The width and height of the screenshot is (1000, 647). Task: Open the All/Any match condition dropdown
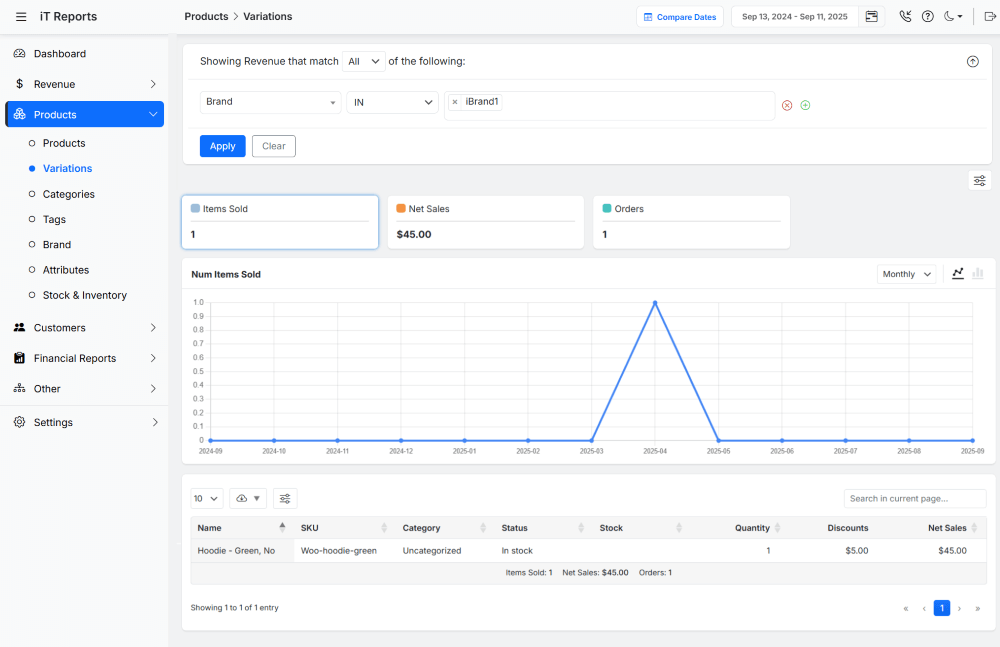point(363,61)
